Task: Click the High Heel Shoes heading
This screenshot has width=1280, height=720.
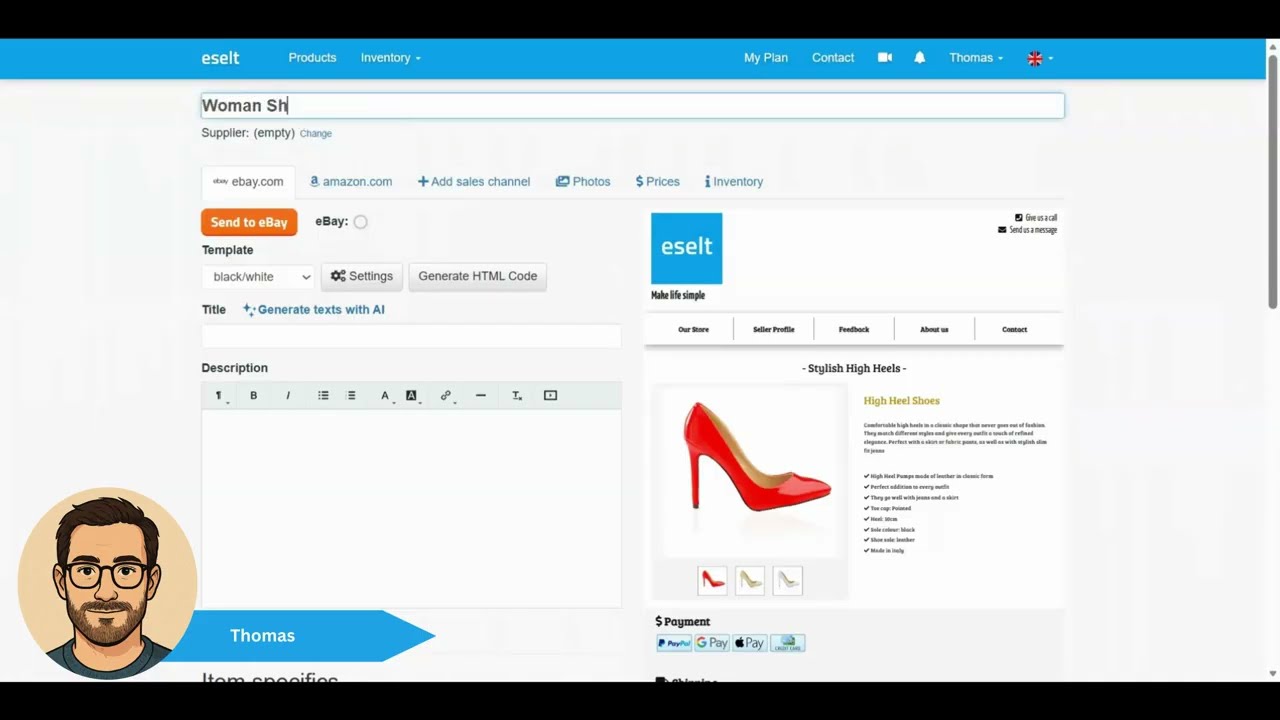Action: point(901,401)
